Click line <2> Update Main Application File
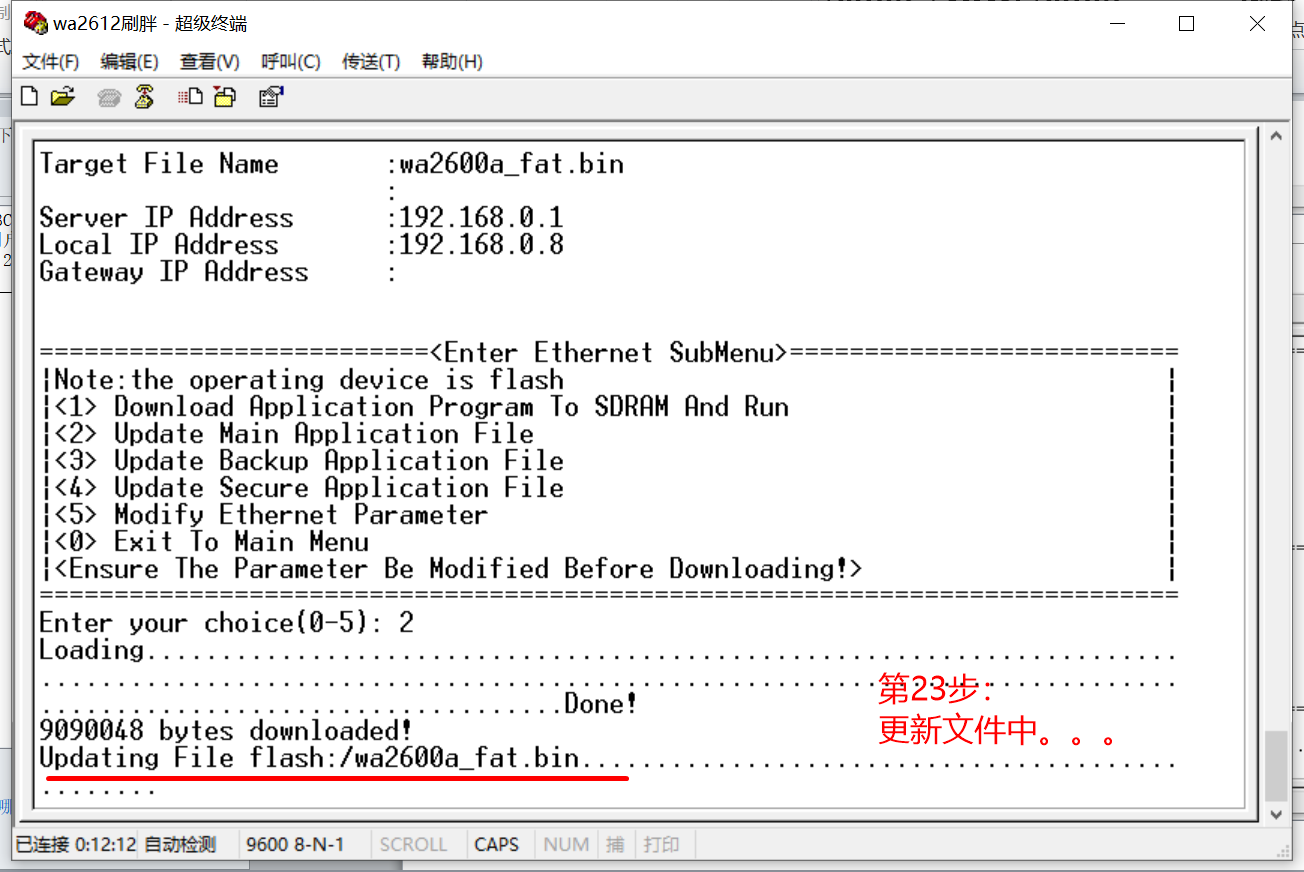1304x872 pixels. tap(294, 434)
